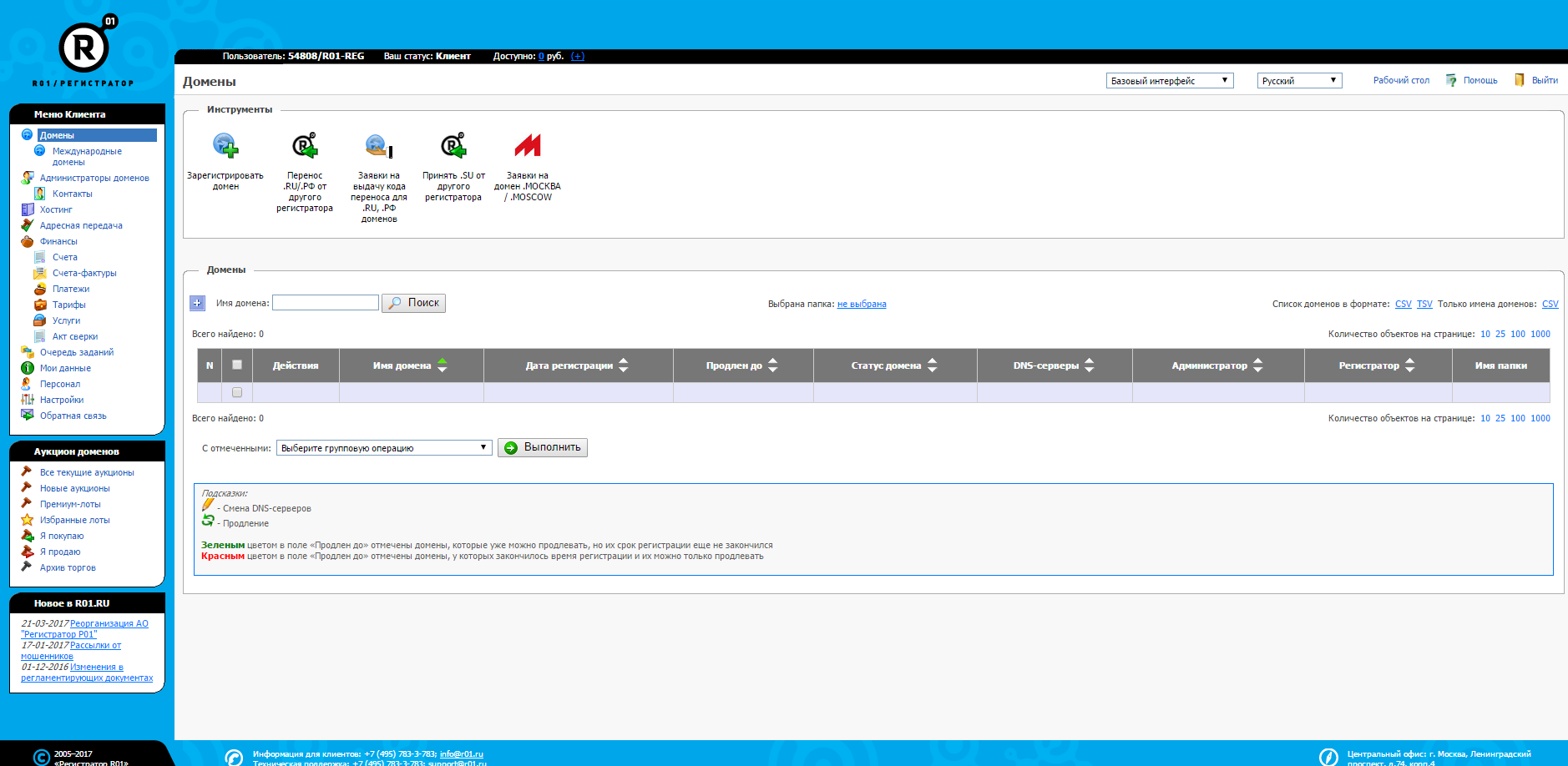Open transfer code requests tool icon

(x=379, y=145)
